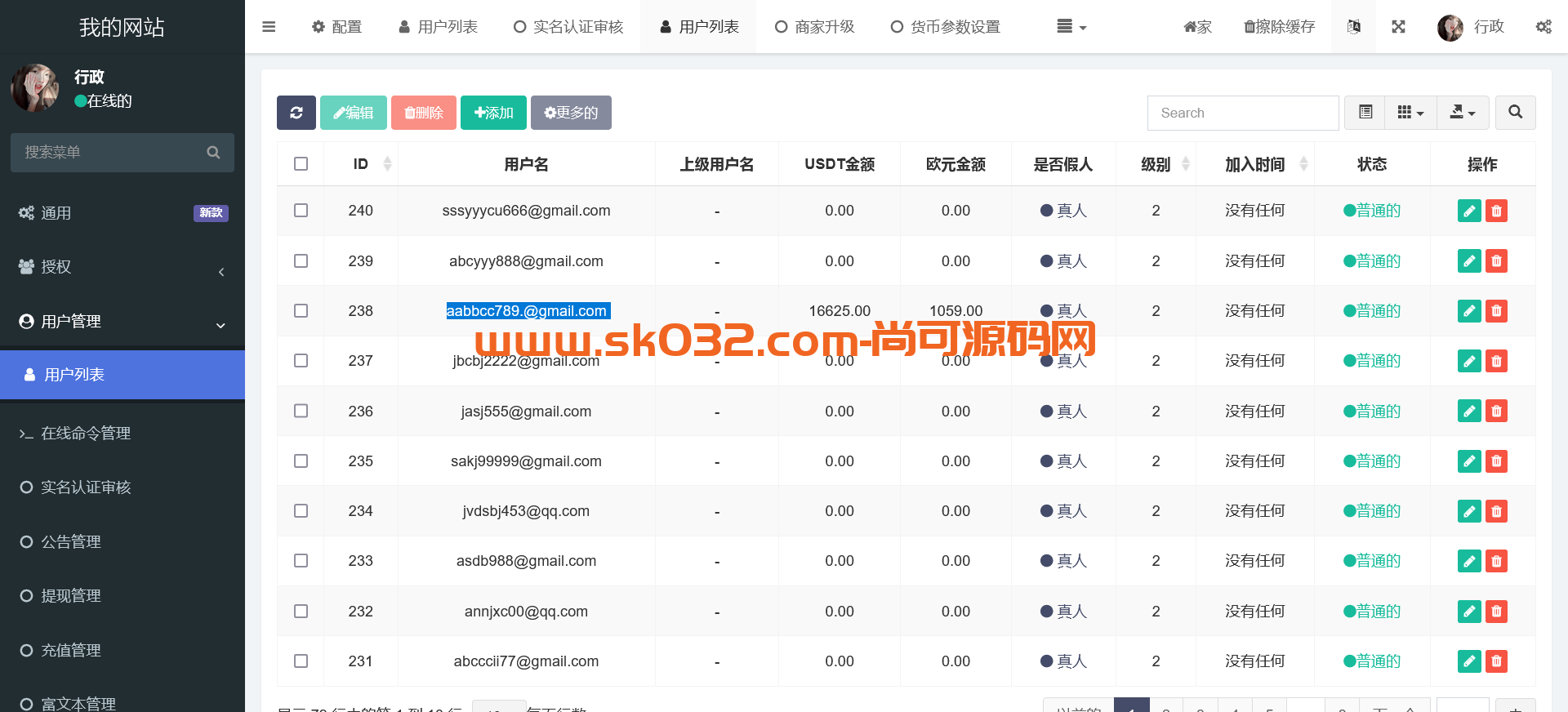Check the row 235 checkbox
1568x712 pixels.
point(301,461)
